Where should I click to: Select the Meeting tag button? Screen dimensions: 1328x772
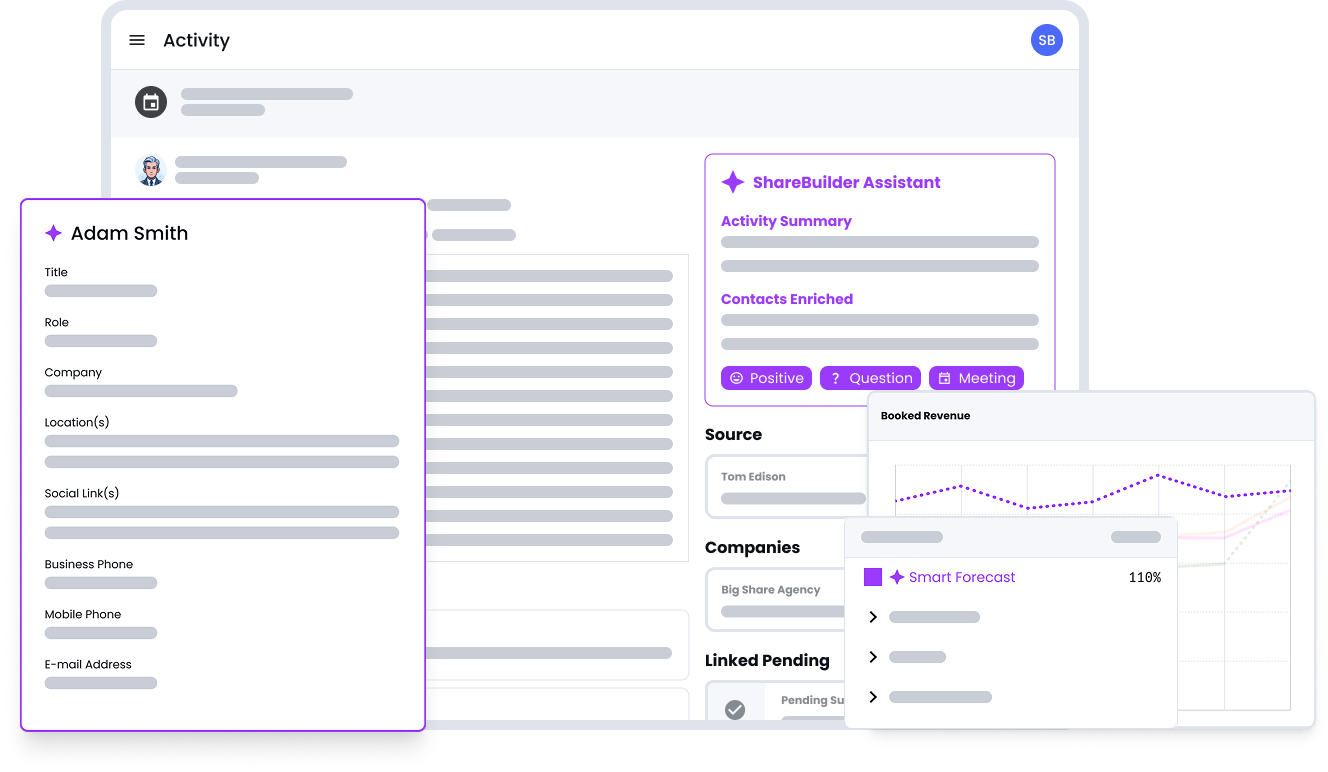976,378
